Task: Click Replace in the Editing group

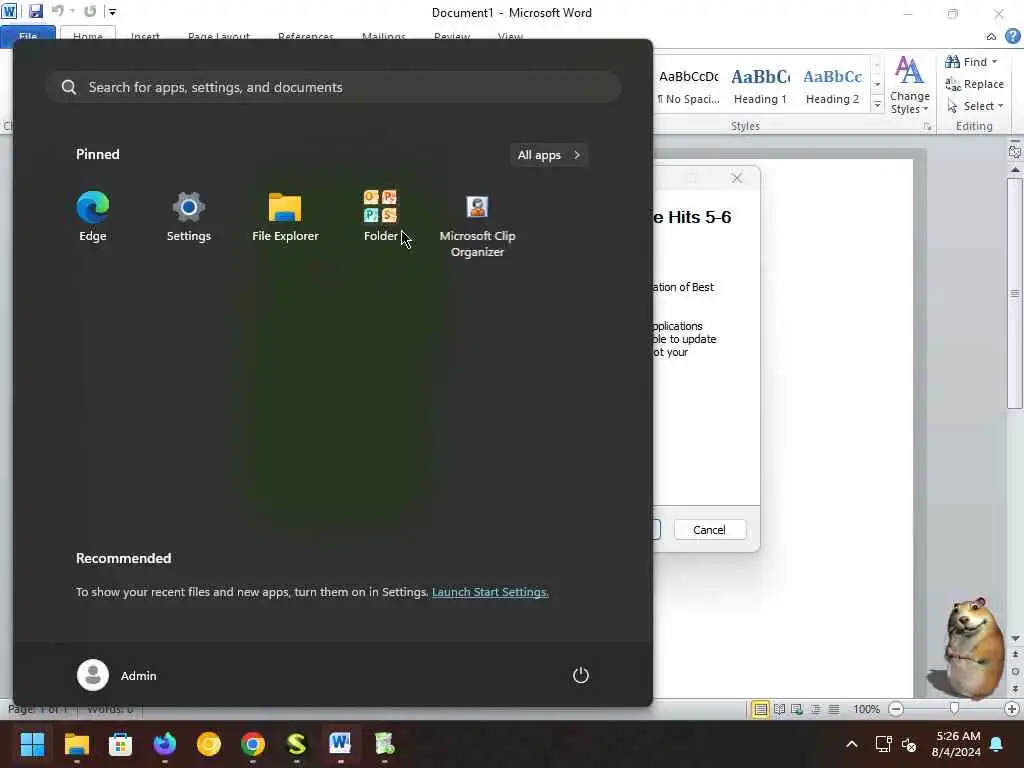Action: point(974,84)
